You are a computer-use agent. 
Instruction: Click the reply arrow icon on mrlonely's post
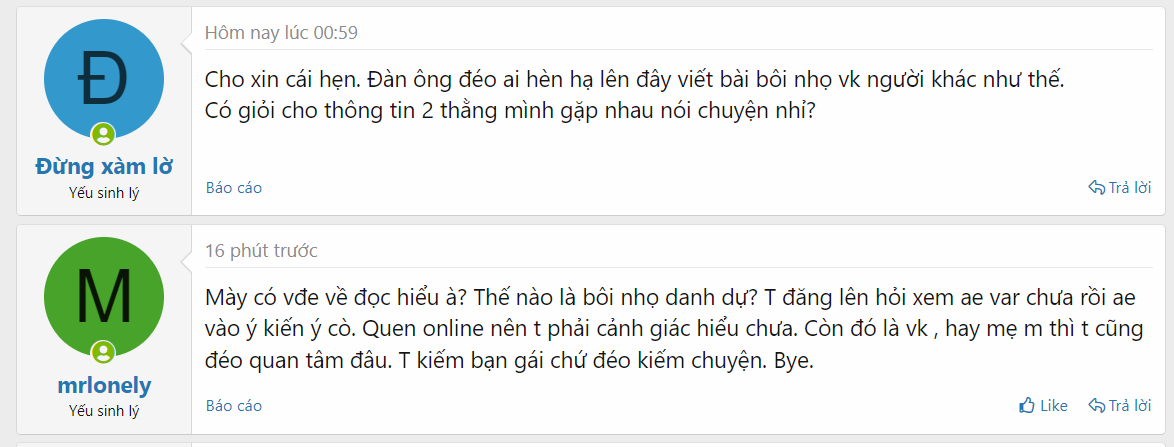tap(1097, 406)
